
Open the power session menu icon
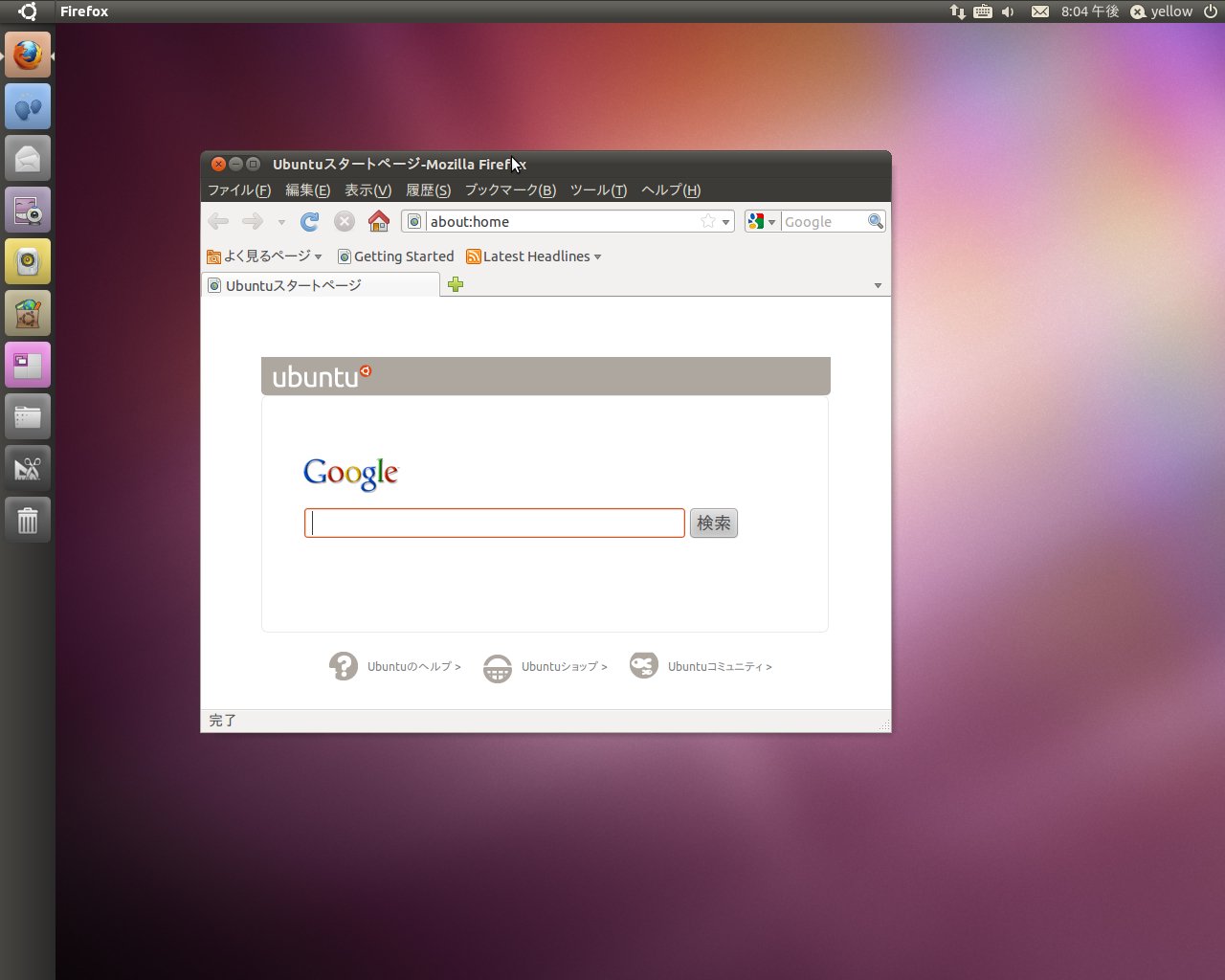1210,11
